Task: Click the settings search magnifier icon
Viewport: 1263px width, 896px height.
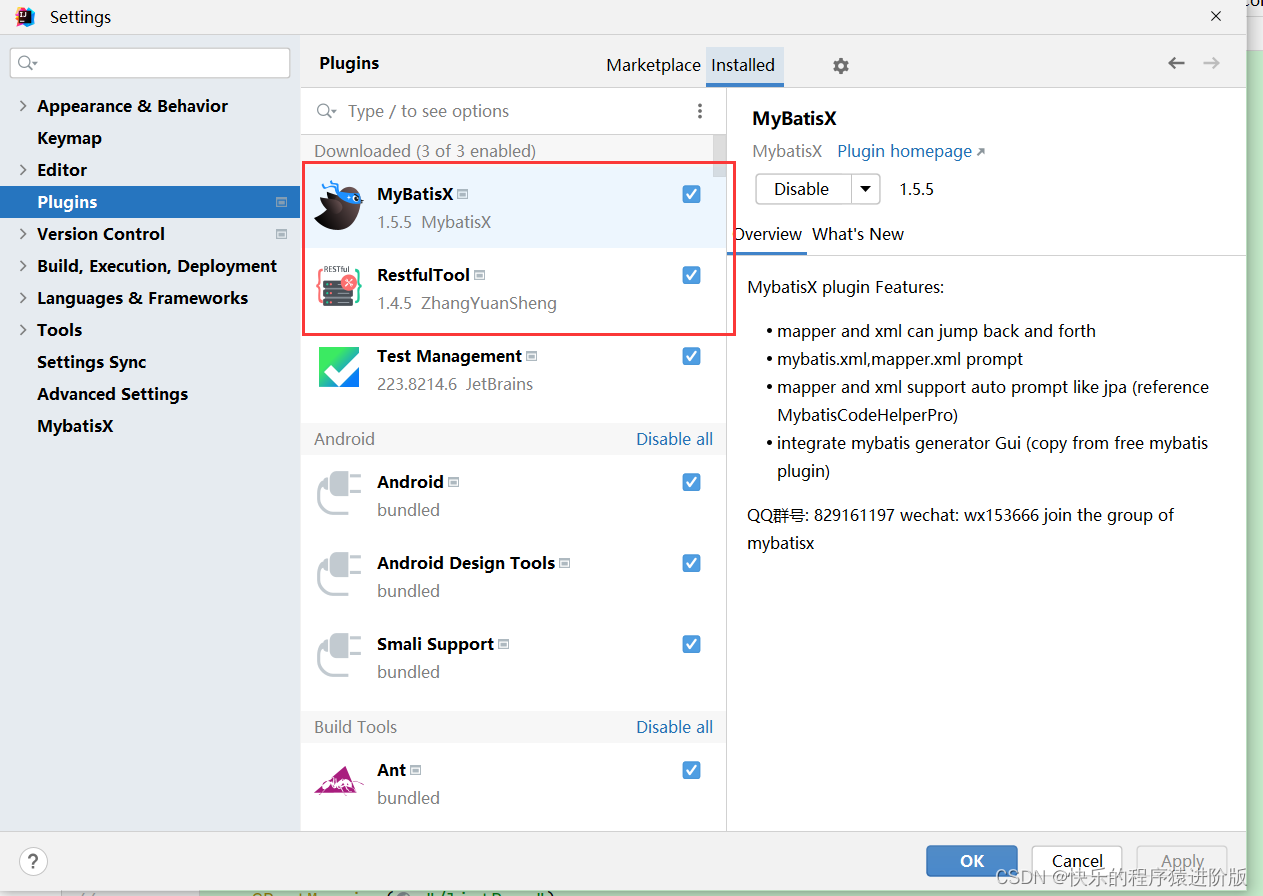Action: [x=26, y=63]
